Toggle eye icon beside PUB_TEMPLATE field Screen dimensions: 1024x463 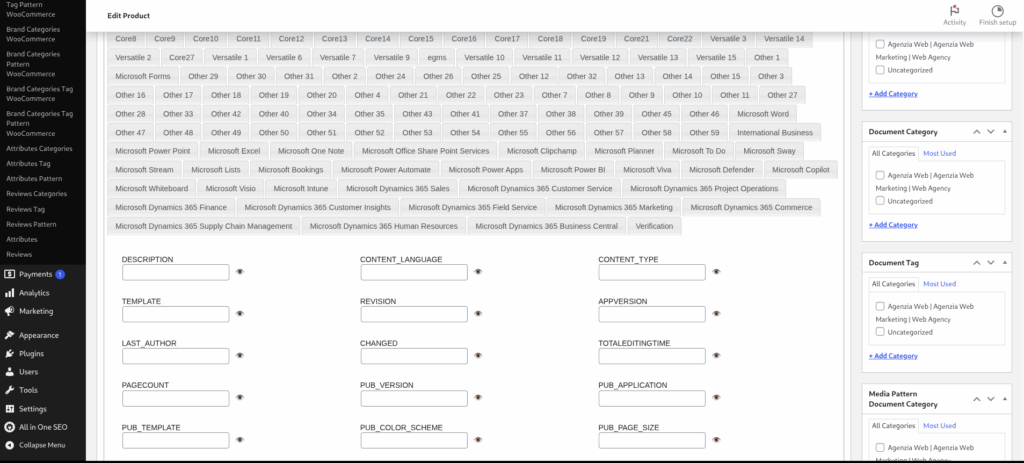point(240,439)
